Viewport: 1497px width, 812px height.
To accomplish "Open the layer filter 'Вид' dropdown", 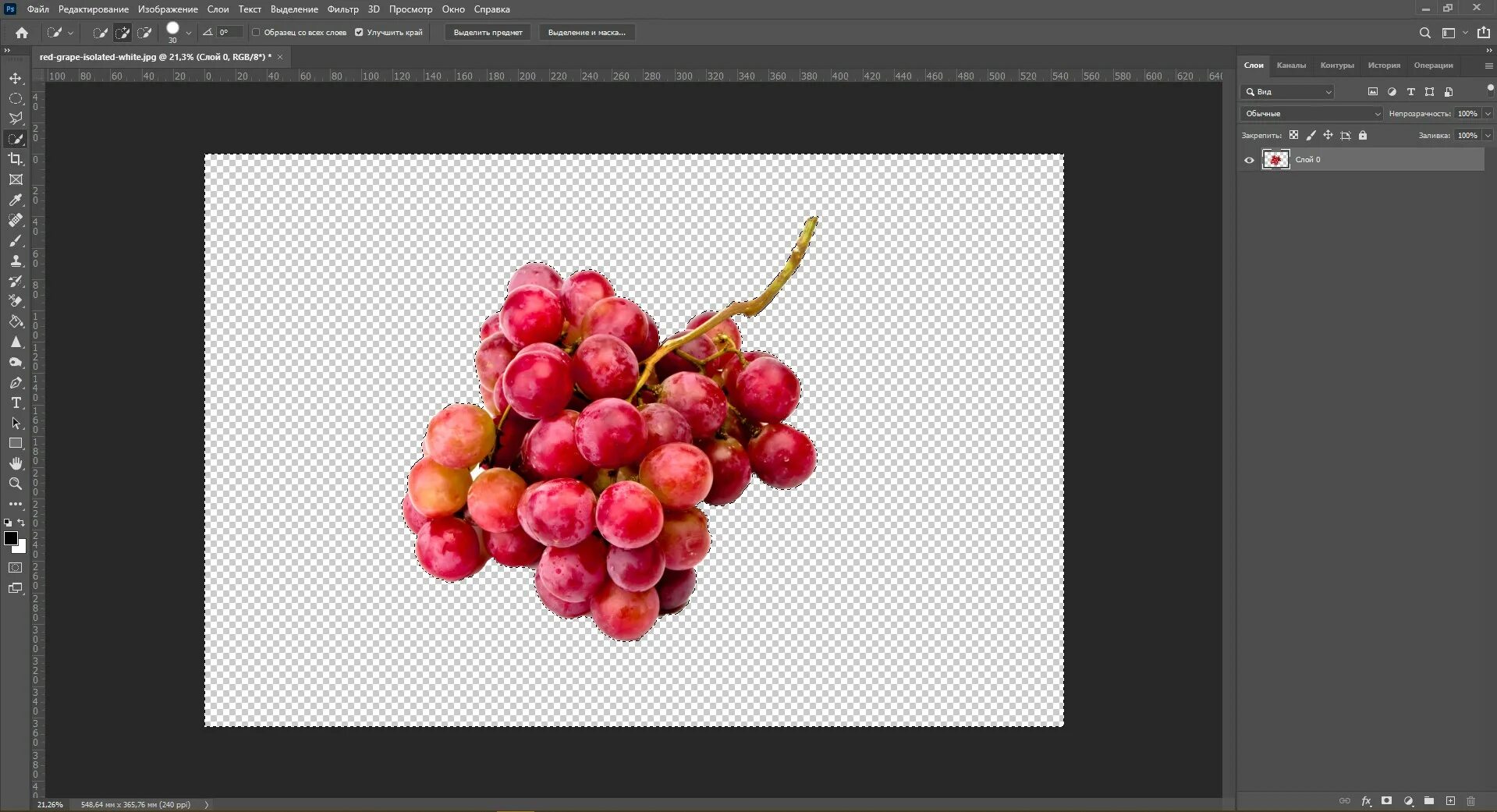I will pos(1288,92).
